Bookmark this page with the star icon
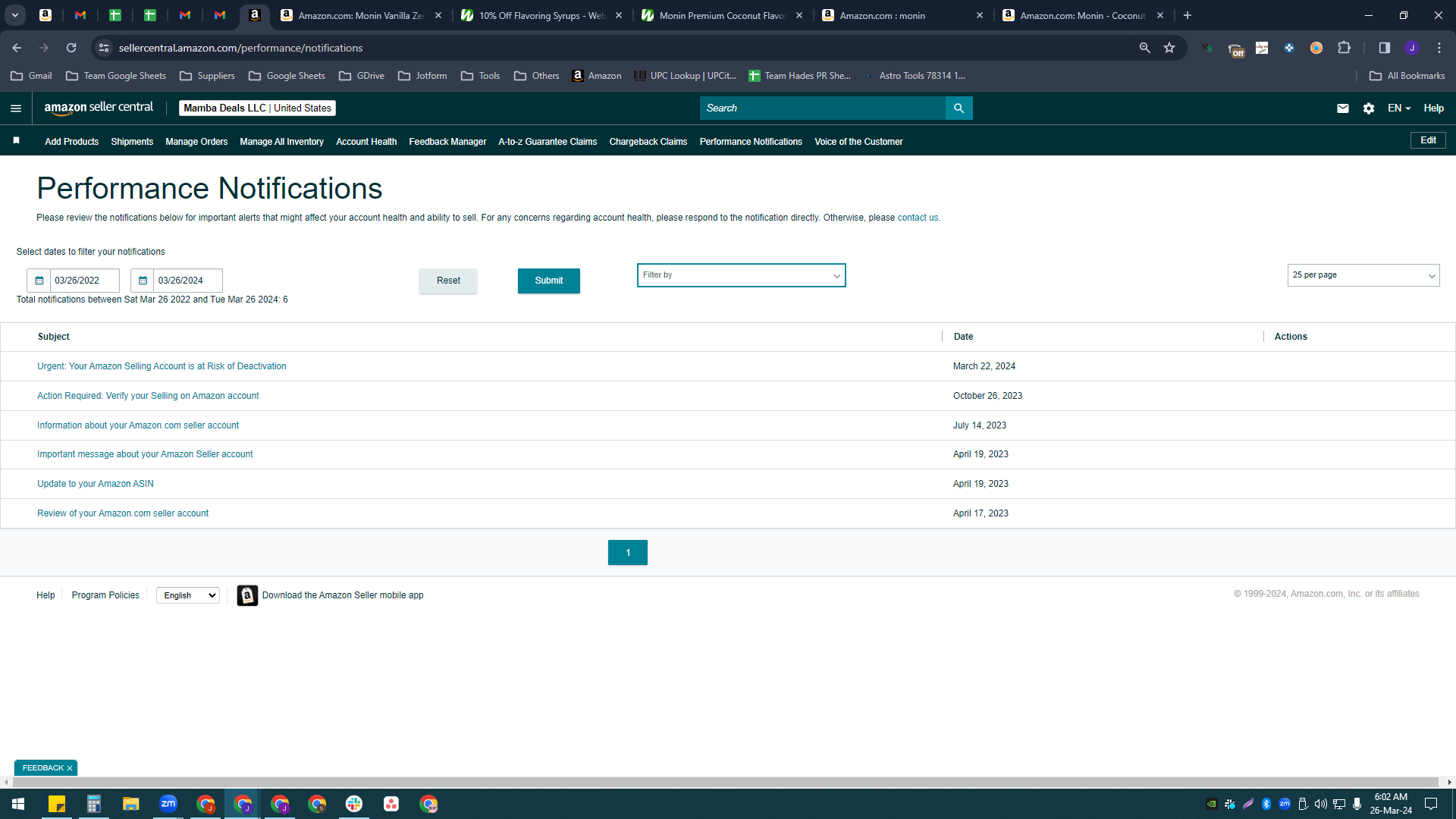1456x819 pixels. coord(1169,48)
